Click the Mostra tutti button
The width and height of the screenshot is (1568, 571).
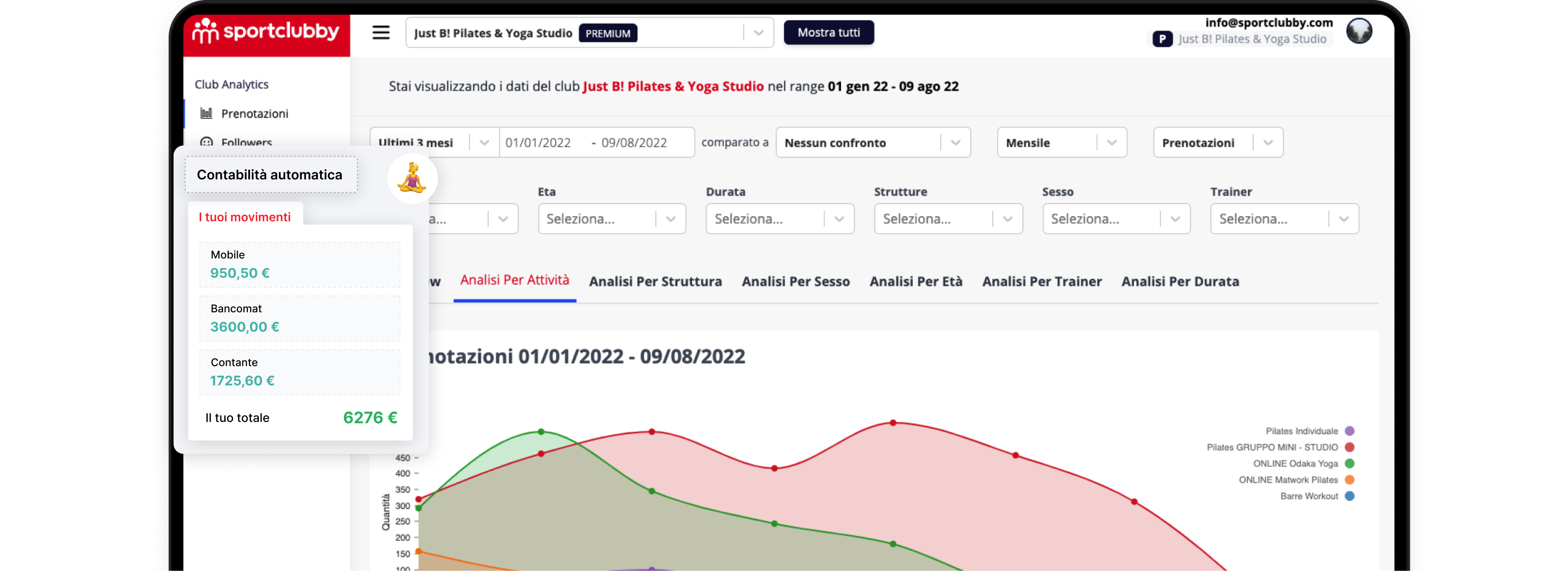coord(829,32)
